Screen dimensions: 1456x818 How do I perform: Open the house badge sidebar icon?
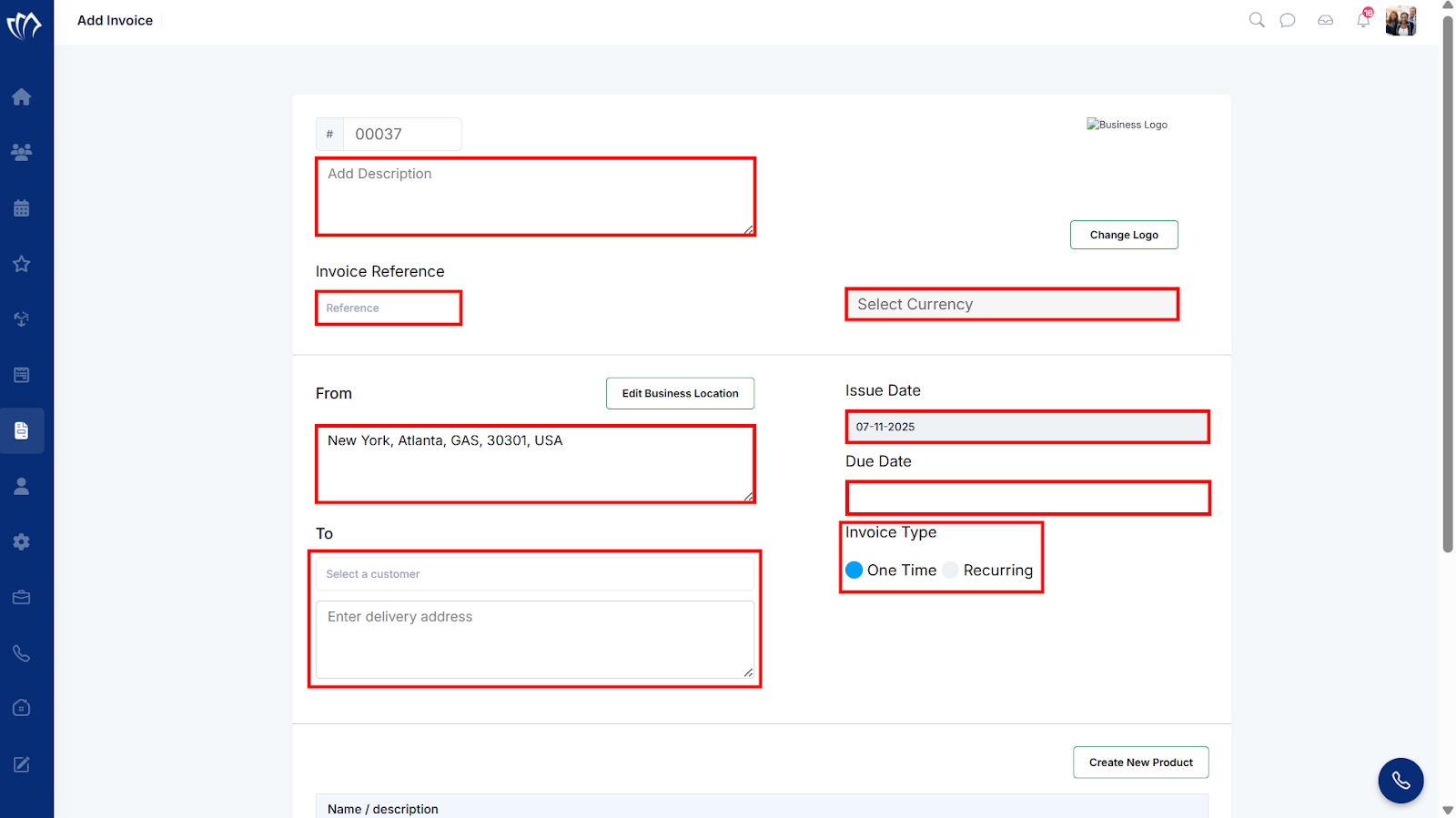click(x=22, y=708)
